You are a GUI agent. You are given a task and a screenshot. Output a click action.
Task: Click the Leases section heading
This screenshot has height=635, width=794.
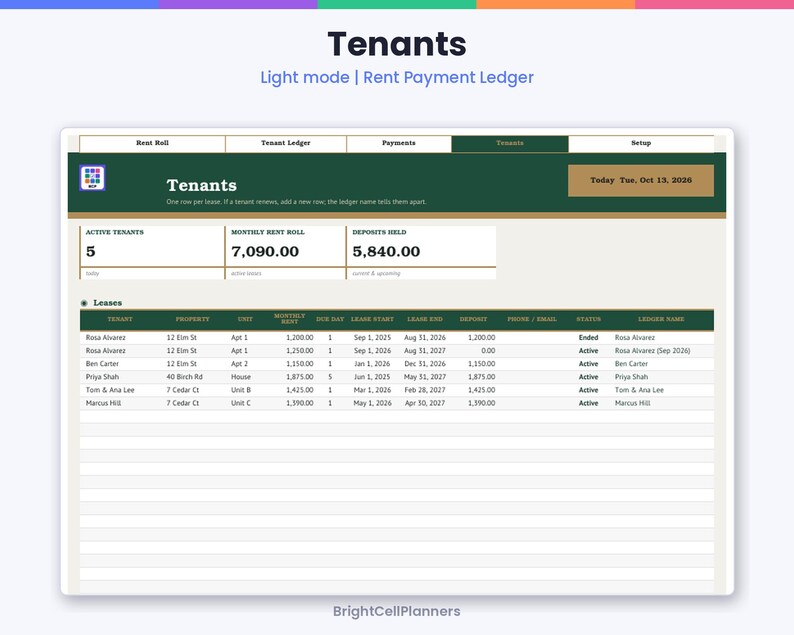[107, 303]
